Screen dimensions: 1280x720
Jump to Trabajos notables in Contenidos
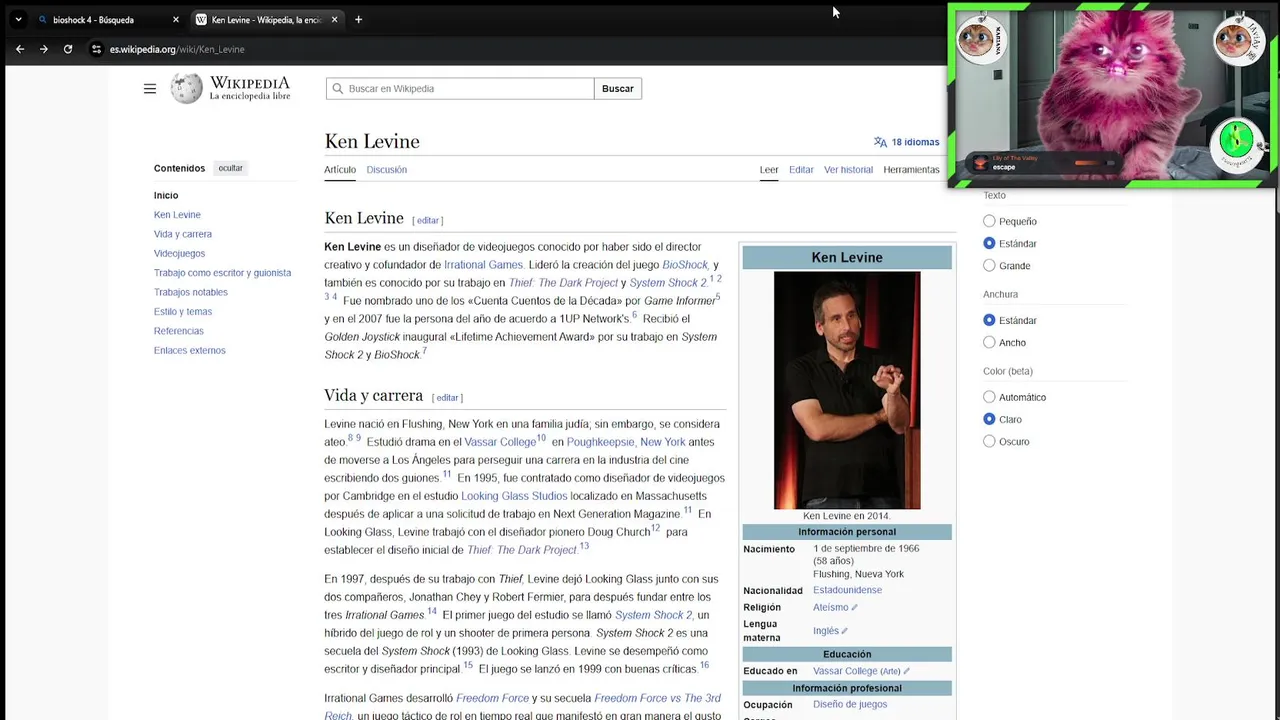click(x=191, y=292)
